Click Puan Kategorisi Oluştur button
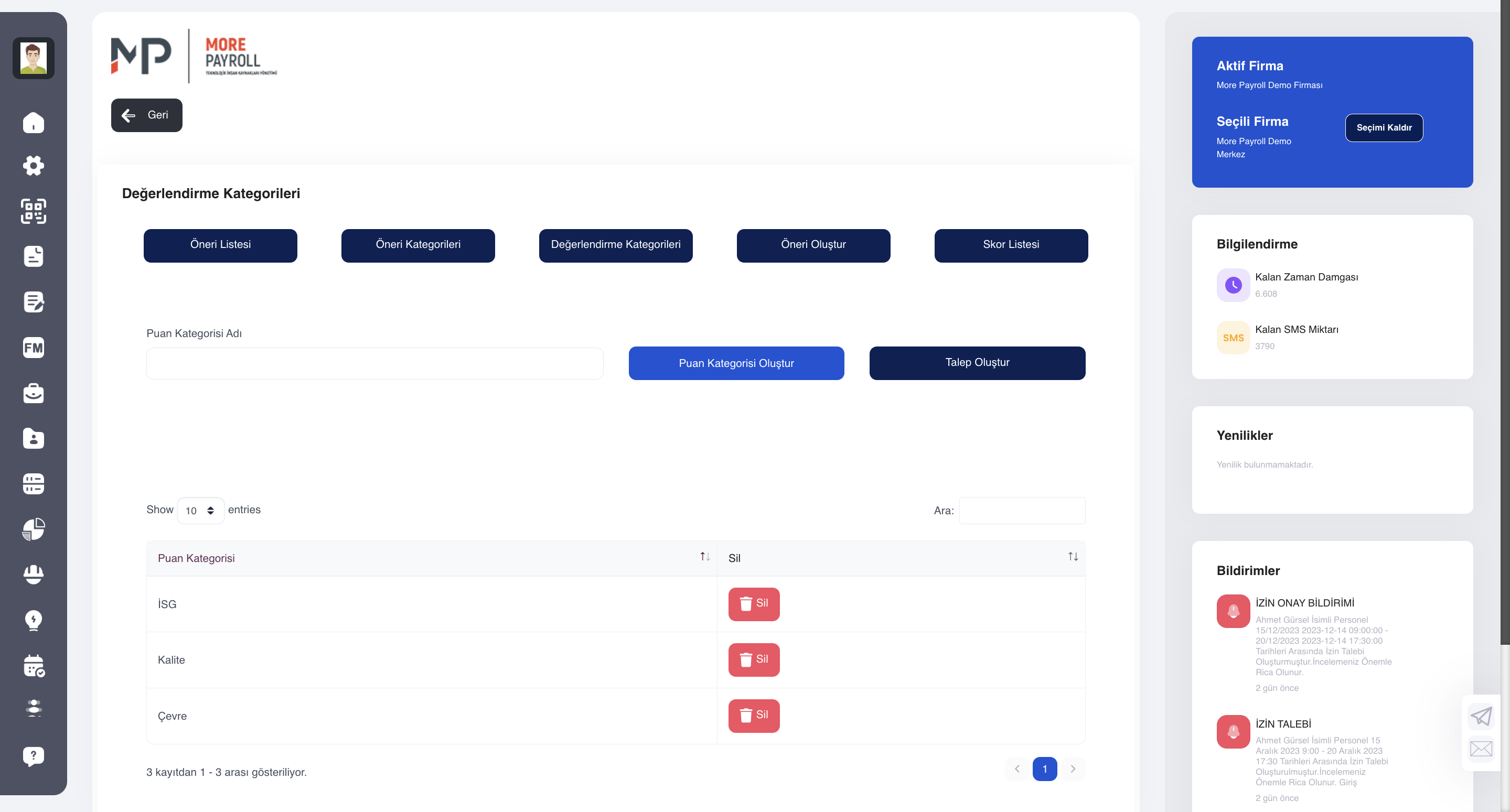Viewport: 1510px width, 812px height. [736, 363]
